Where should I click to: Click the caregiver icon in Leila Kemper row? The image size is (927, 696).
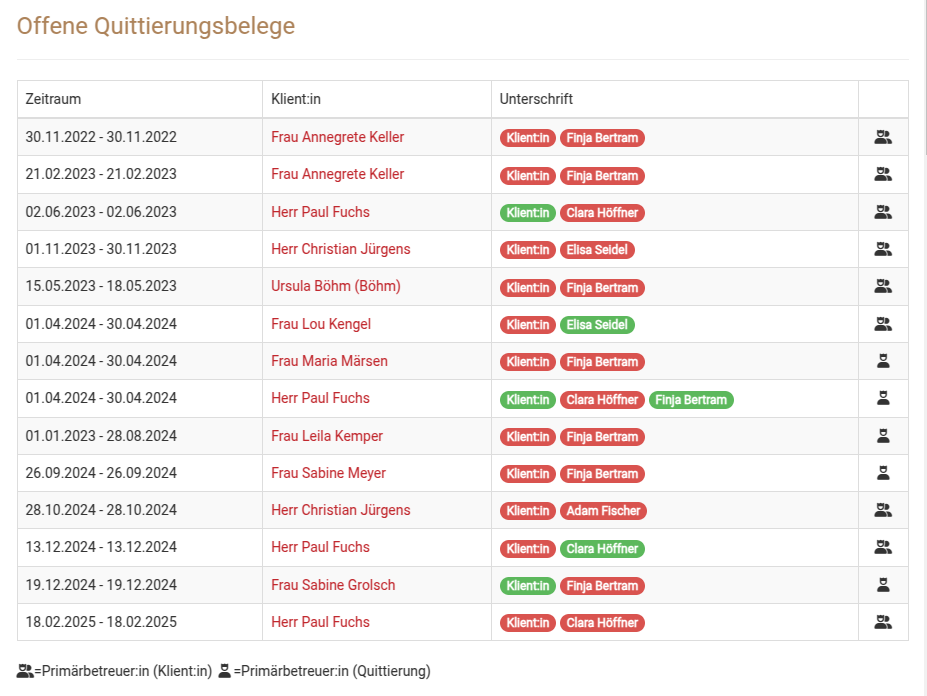coord(882,436)
